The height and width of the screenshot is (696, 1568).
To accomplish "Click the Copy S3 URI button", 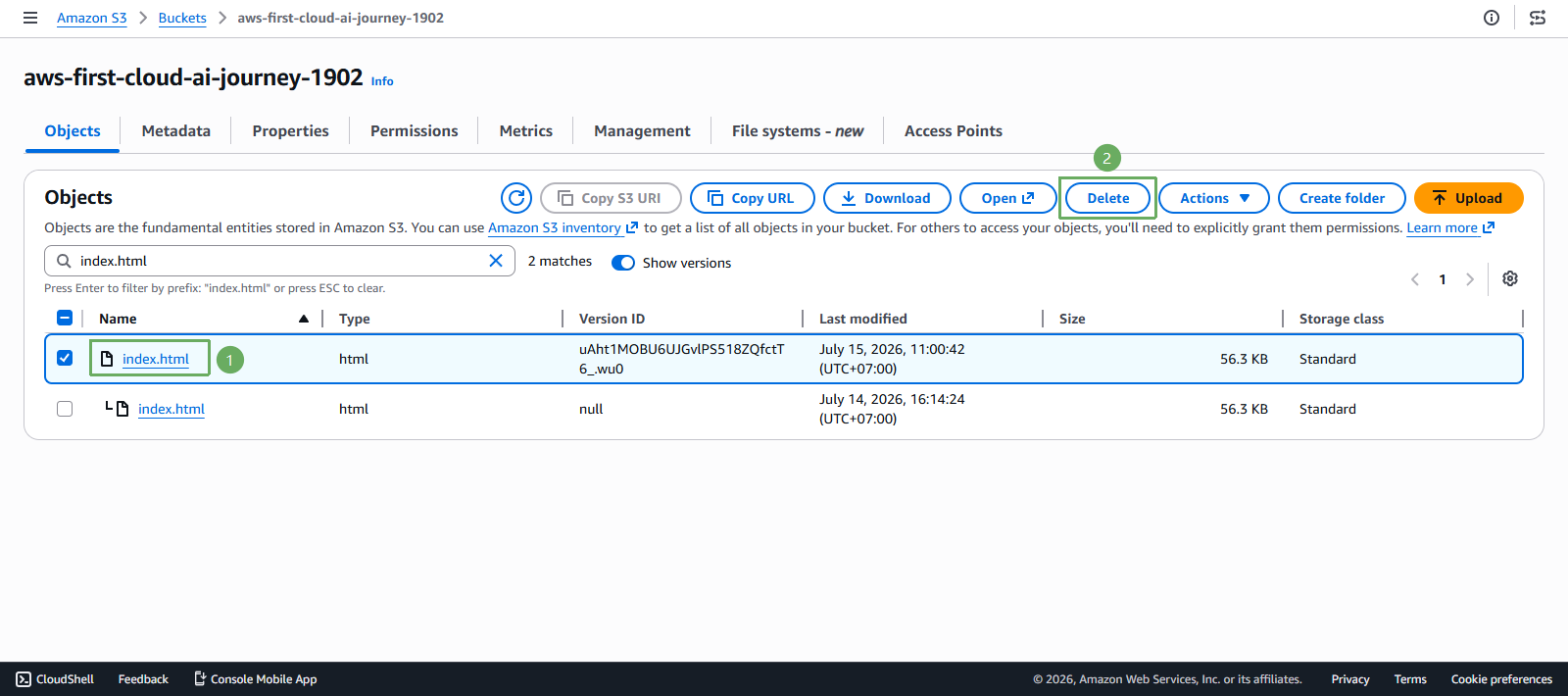I will (x=611, y=198).
